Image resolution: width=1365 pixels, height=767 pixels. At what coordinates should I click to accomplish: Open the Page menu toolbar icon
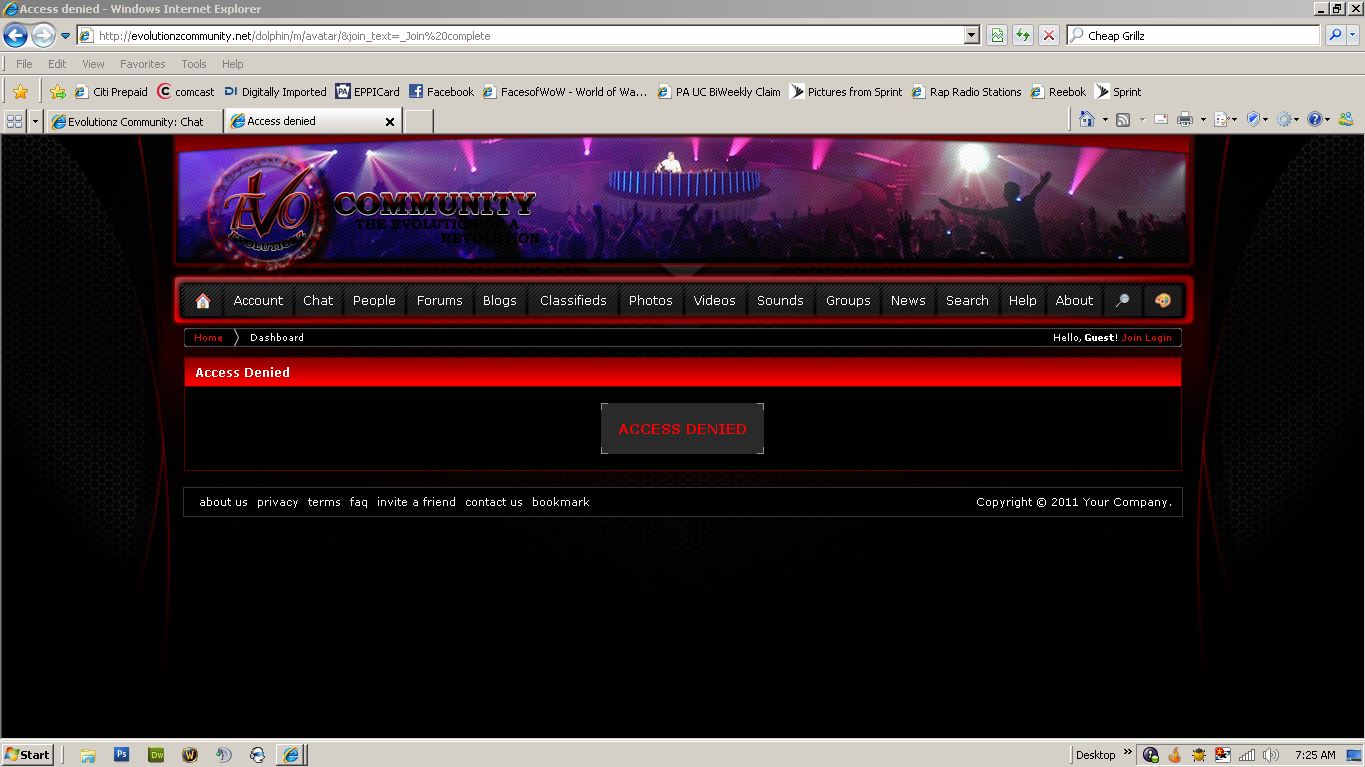coord(1225,120)
